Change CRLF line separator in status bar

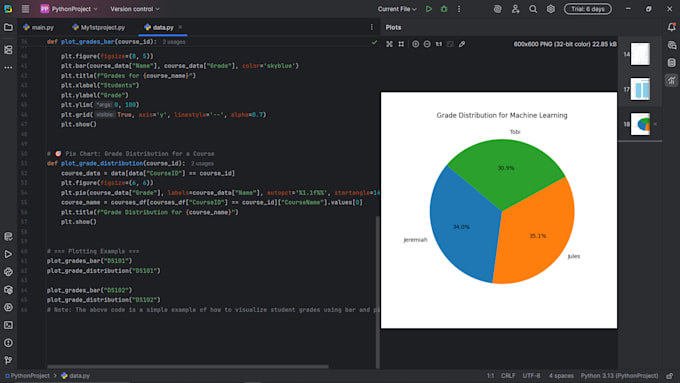[508, 376]
